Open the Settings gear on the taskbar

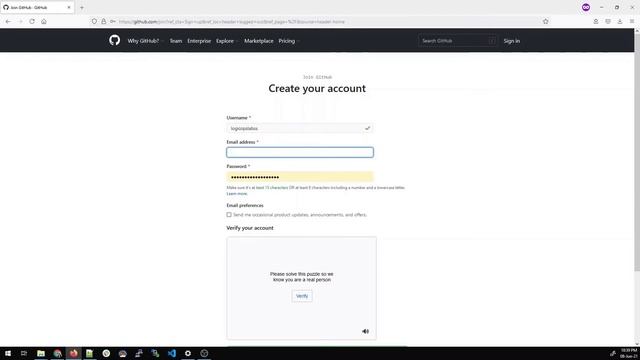(x=188, y=353)
